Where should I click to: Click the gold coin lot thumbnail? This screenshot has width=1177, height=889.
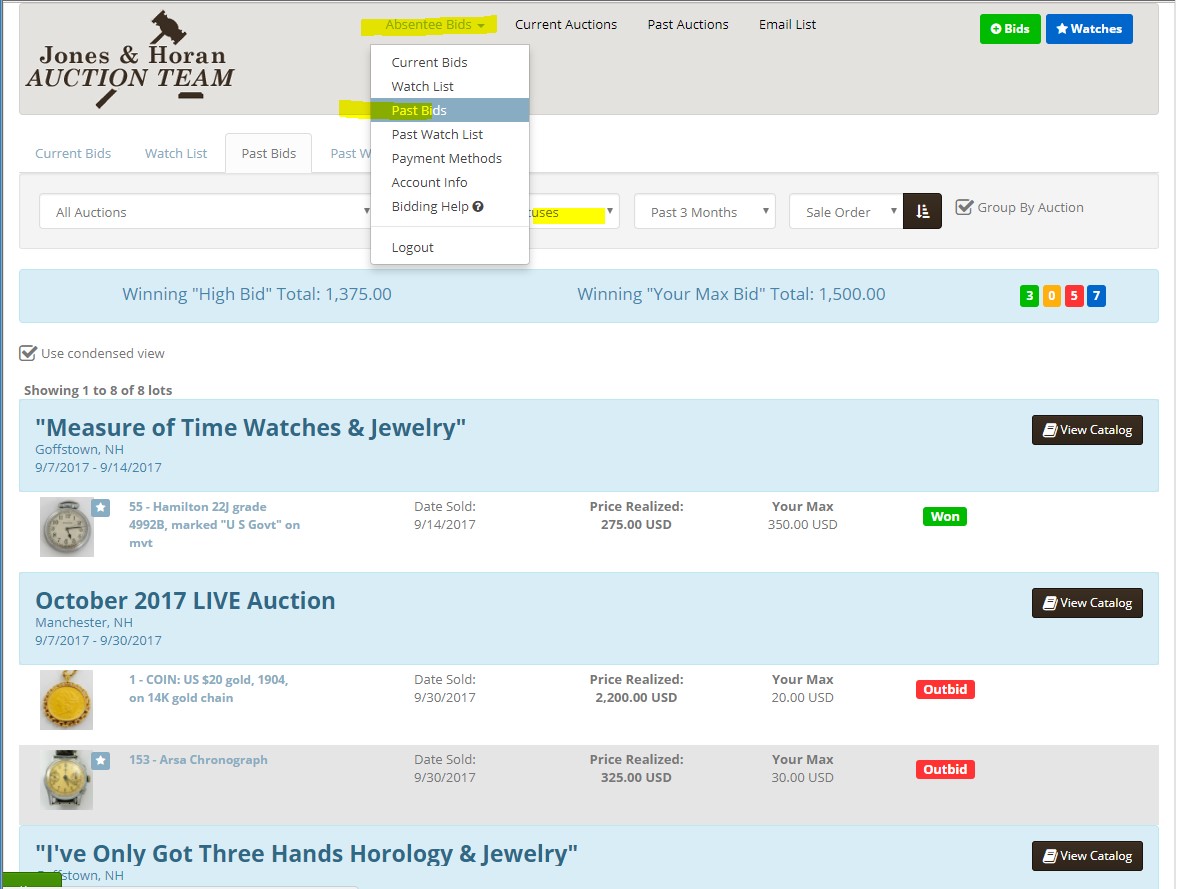[67, 700]
